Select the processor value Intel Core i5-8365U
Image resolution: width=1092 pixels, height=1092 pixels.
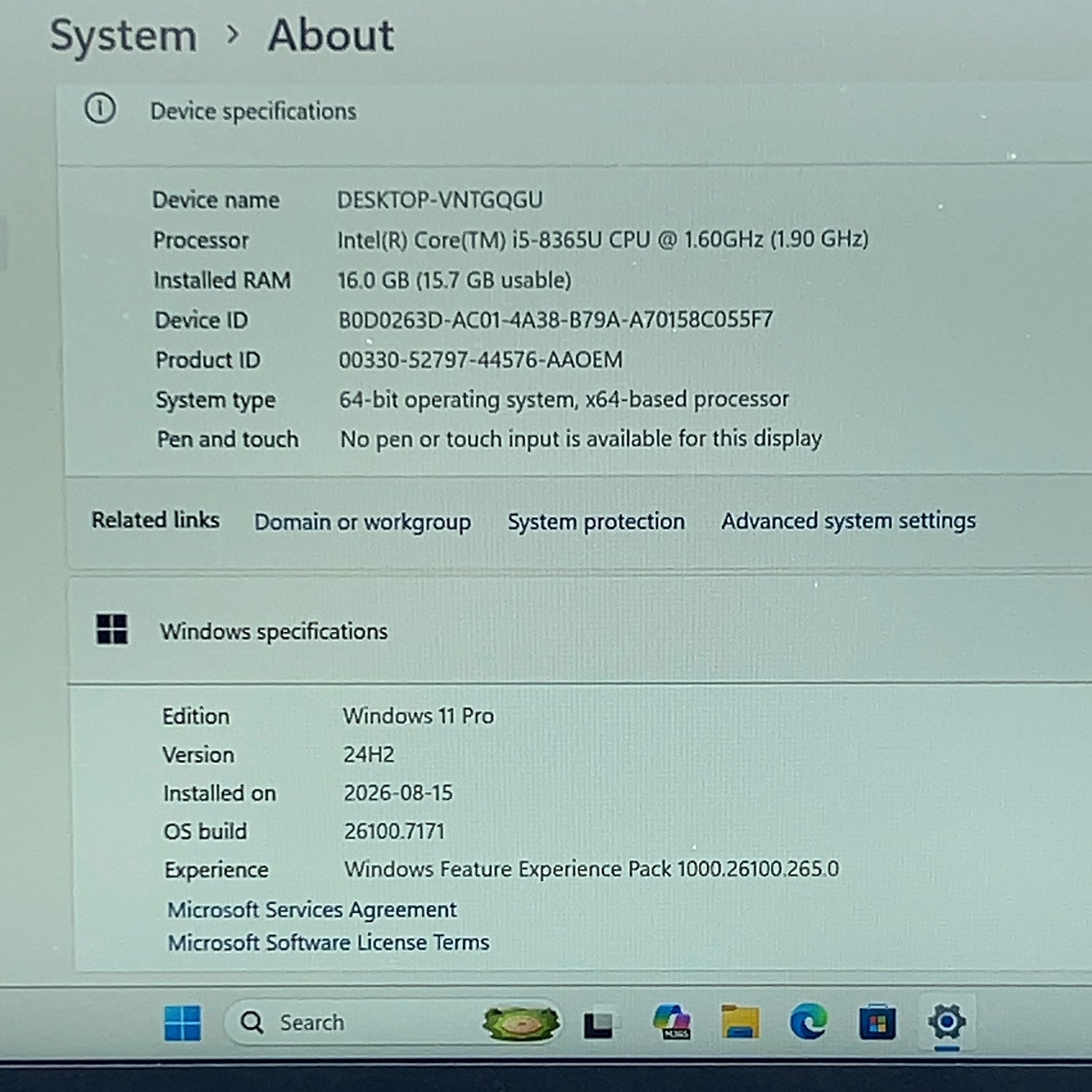pos(603,240)
